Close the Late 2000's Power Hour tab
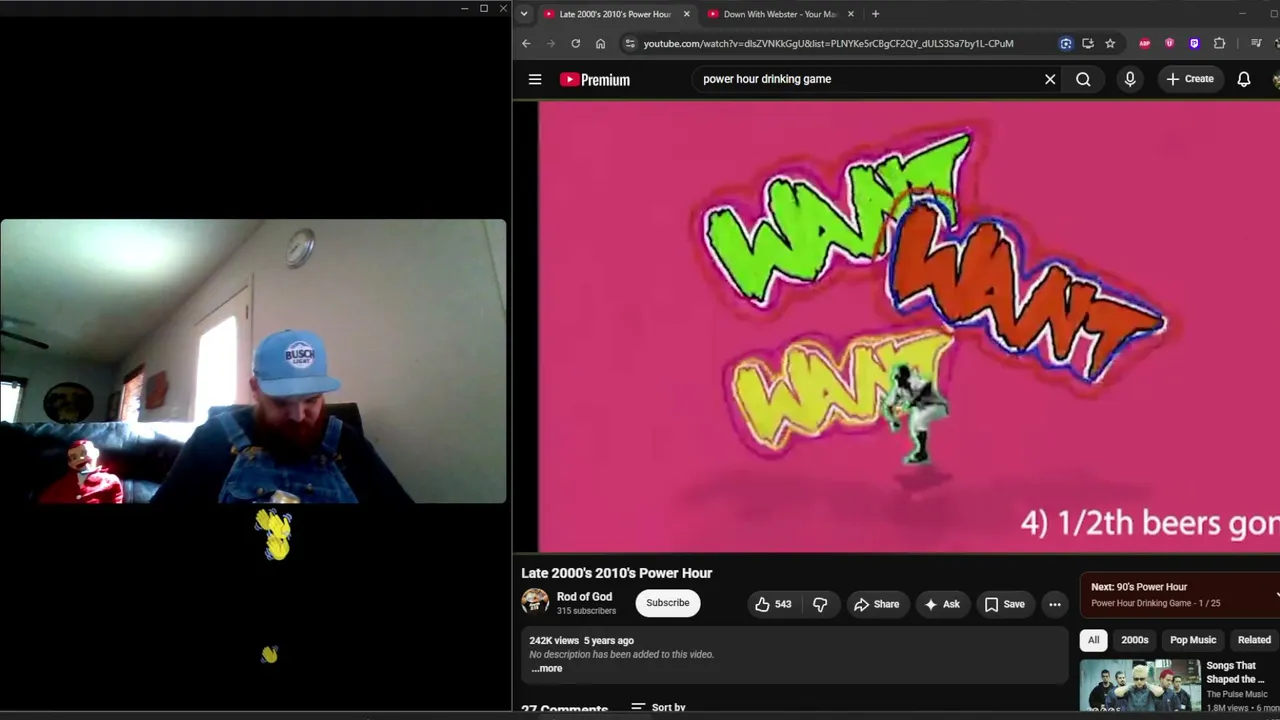Screen dimensions: 1280x720 686,14
